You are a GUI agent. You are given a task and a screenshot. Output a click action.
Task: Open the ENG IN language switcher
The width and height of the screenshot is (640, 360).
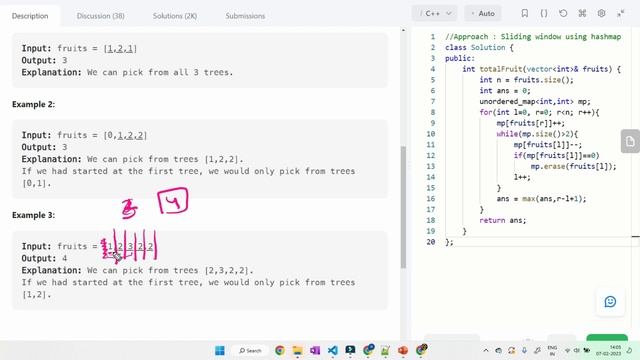click(552, 351)
